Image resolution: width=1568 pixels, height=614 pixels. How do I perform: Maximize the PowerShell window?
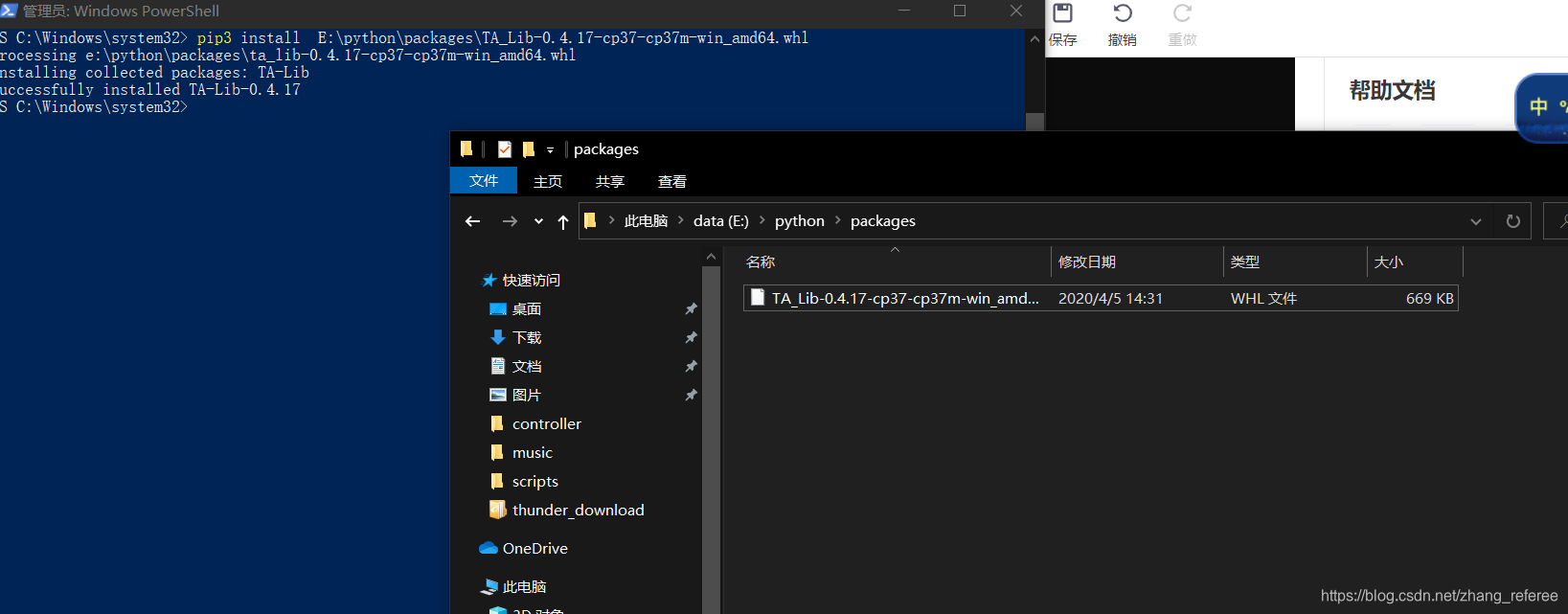coord(960,11)
